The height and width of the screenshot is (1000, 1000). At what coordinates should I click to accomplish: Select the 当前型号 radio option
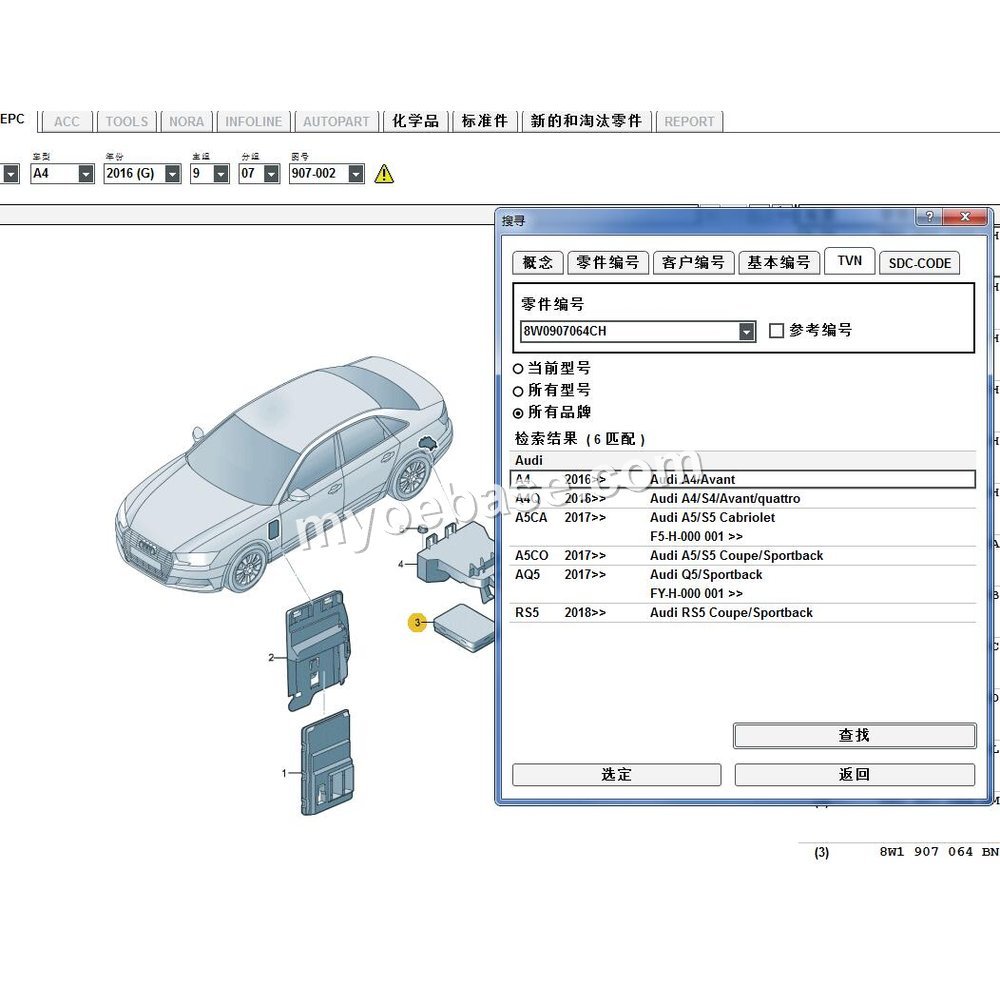[x=518, y=369]
